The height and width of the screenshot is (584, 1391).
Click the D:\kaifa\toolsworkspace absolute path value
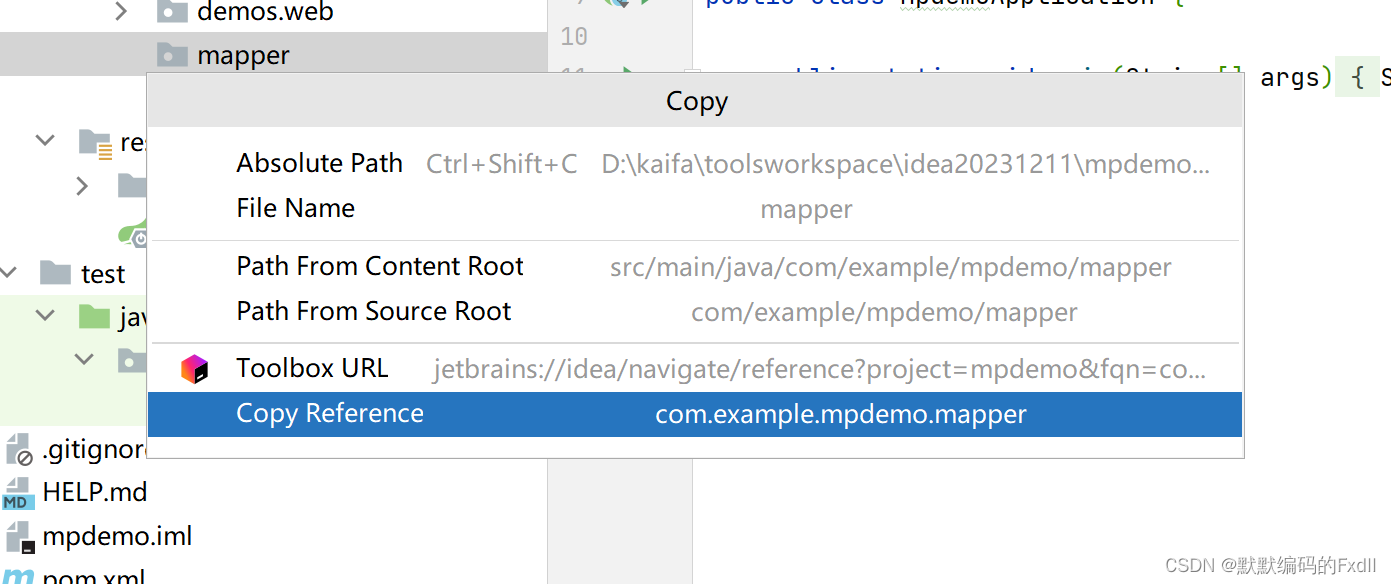(906, 165)
